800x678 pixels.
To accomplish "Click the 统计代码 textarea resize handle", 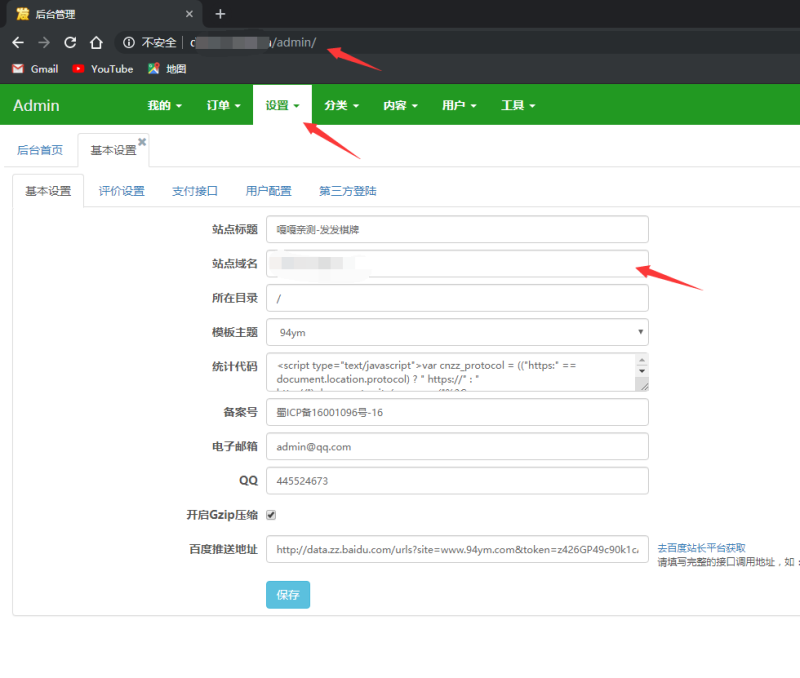I will point(643,386).
